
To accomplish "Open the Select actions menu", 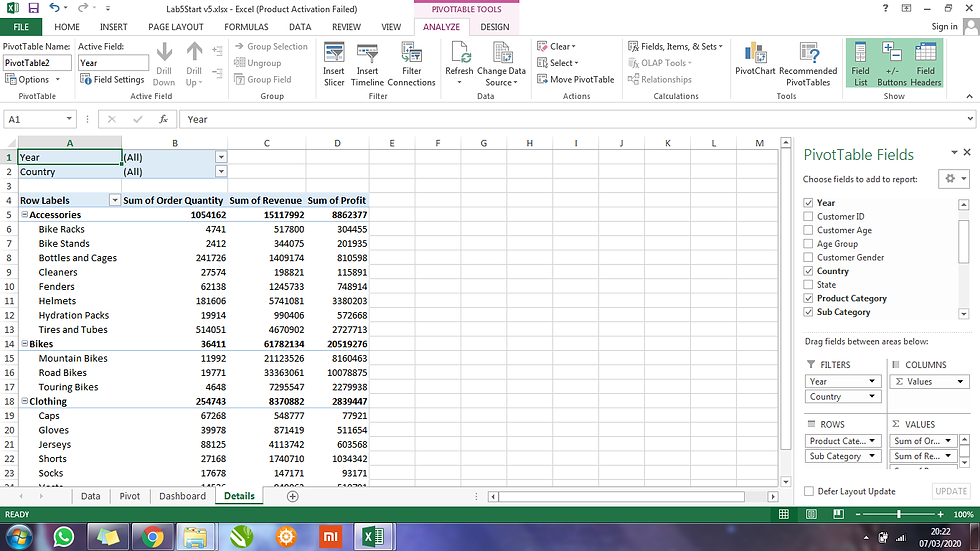I will tap(558, 62).
